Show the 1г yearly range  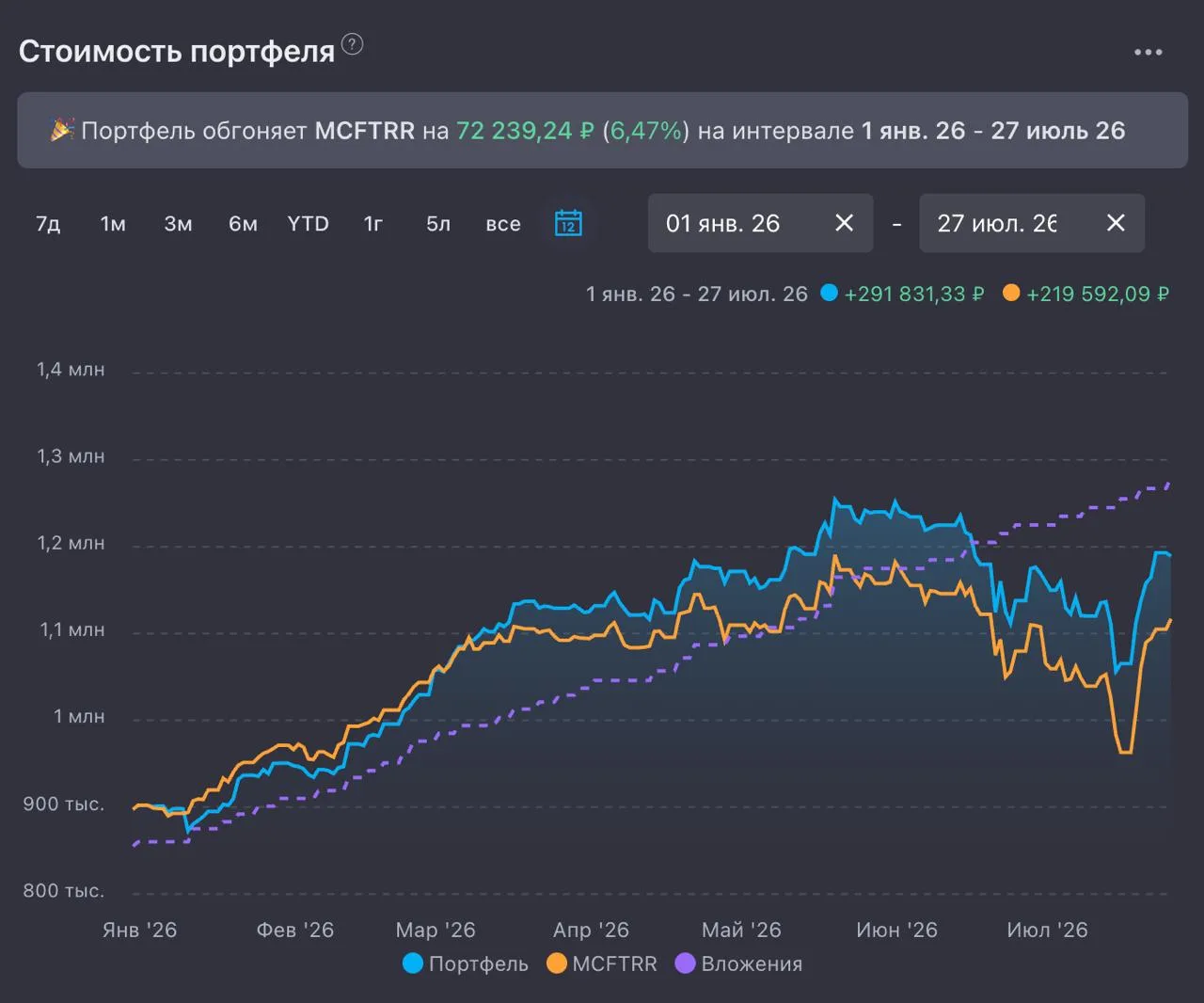click(x=373, y=224)
